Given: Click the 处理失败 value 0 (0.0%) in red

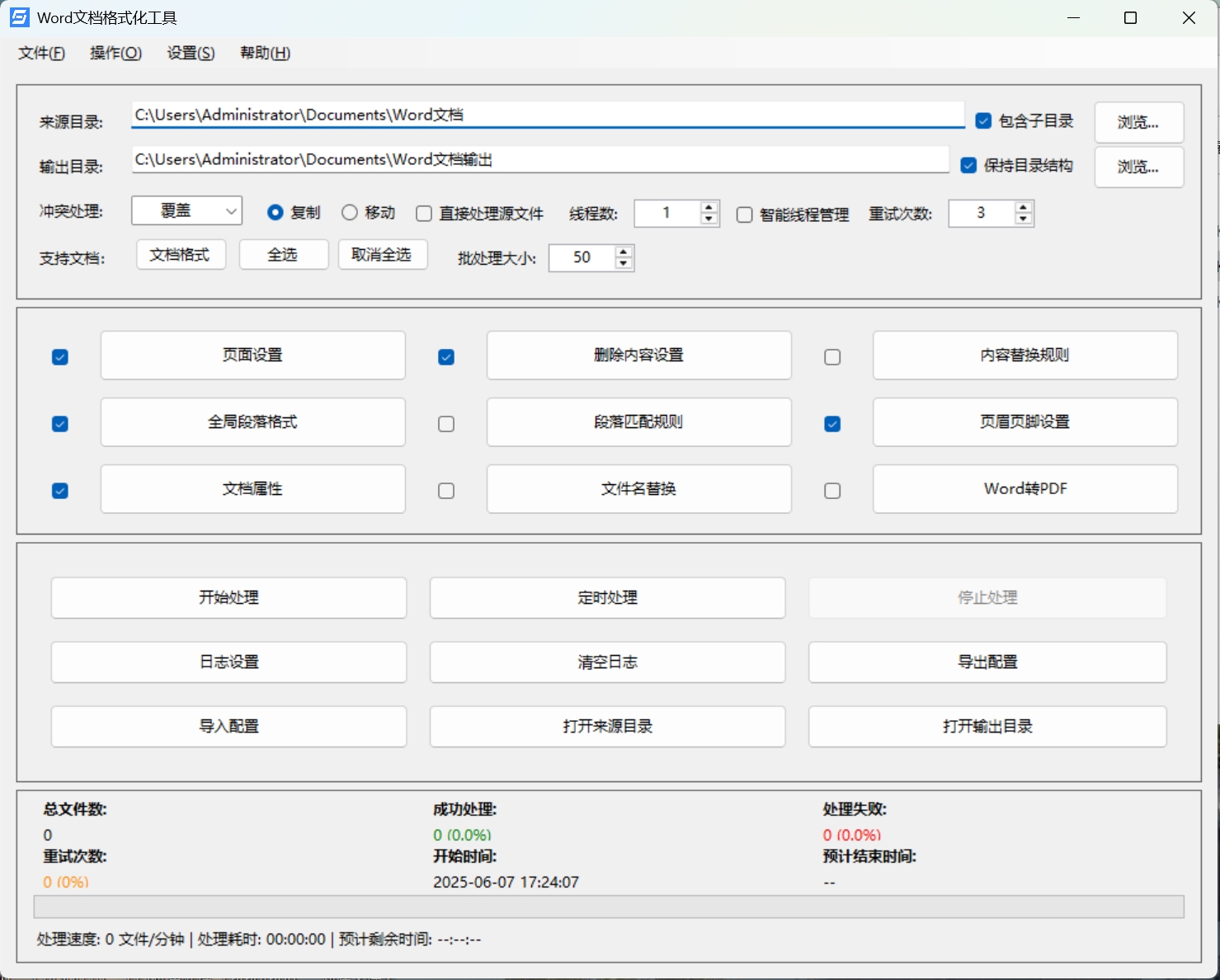Looking at the screenshot, I should coord(852,835).
